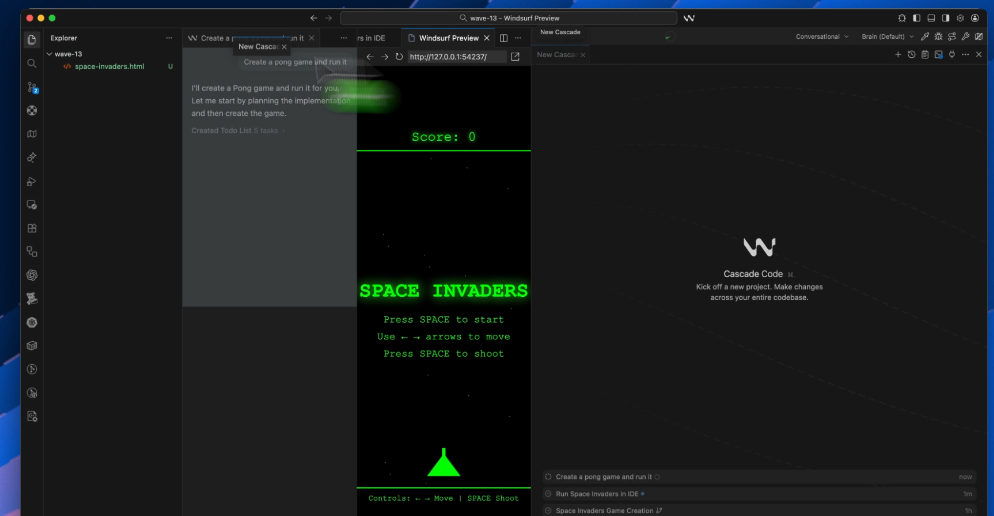Click the route icon in Cascade header
The image size is (994, 516).
952,37
